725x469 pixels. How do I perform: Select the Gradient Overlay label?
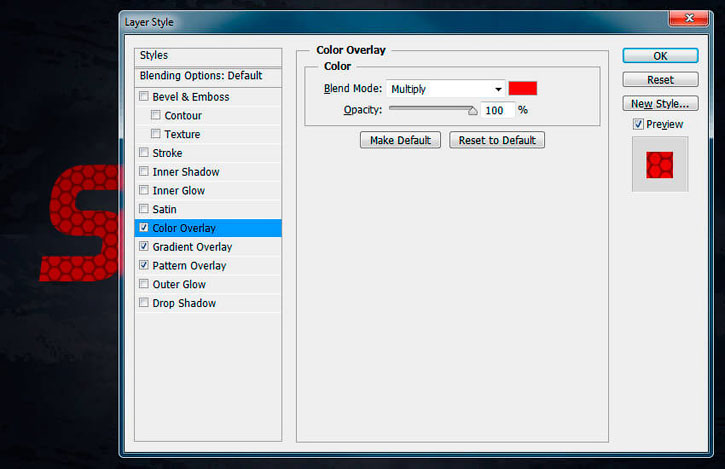coord(192,247)
